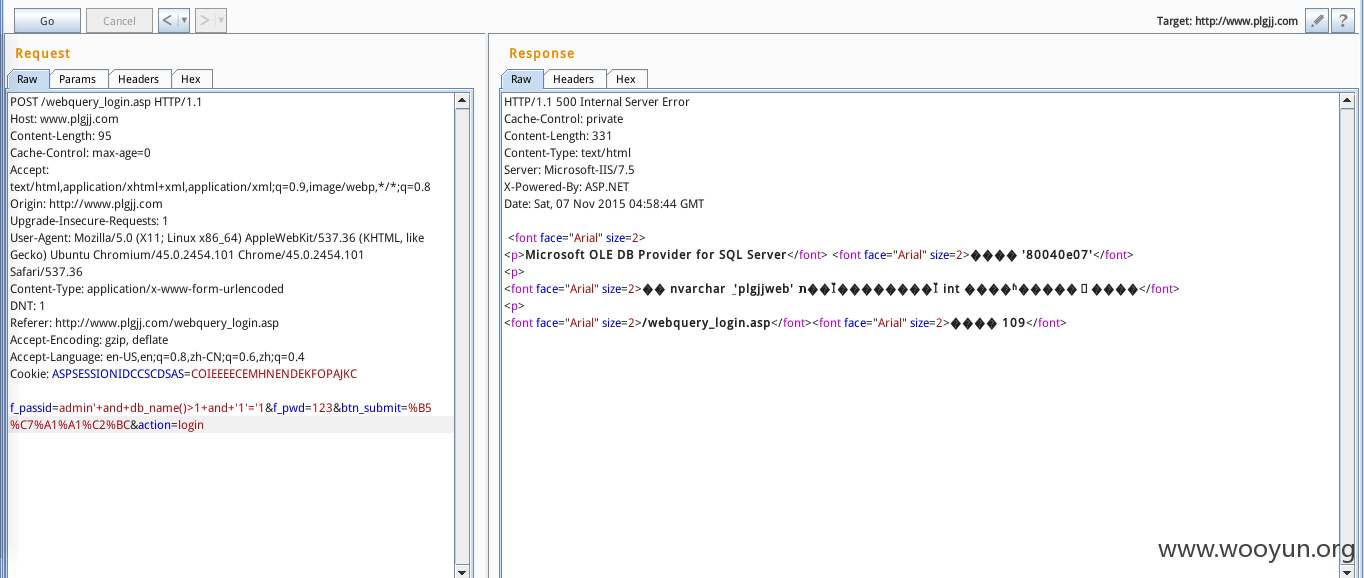Click Microsoft OLE DB Provider for SQL Server text
Viewport: 1364px width, 578px height.
(656, 255)
